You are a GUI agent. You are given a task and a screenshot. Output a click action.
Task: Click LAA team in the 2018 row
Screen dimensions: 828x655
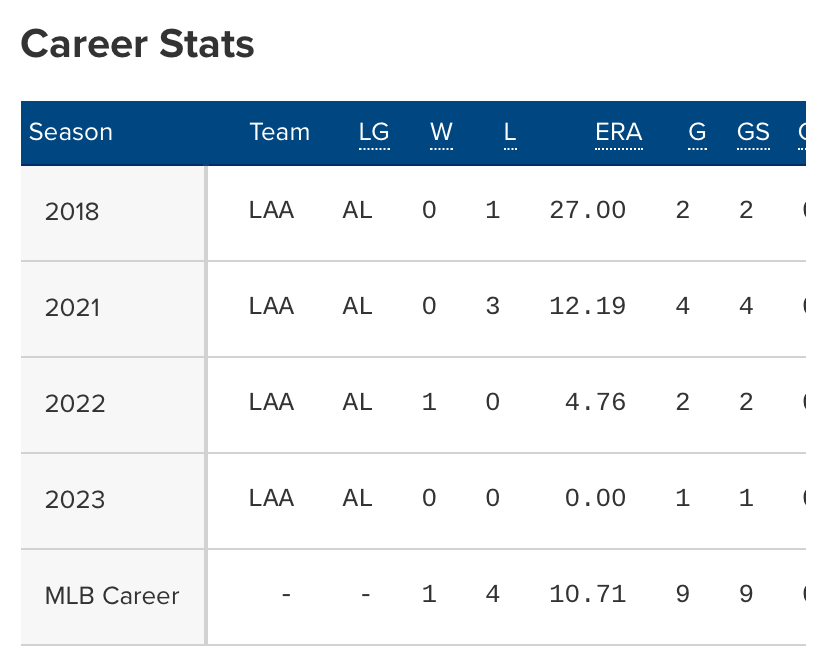[271, 210]
